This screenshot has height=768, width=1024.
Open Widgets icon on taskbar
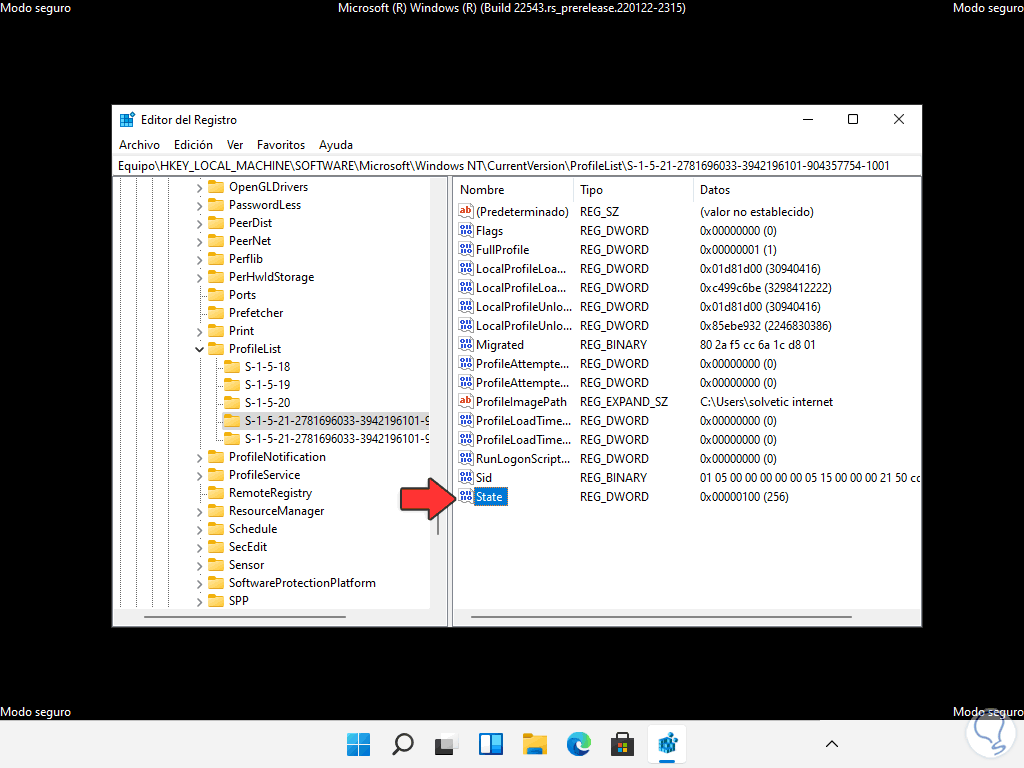[490, 744]
